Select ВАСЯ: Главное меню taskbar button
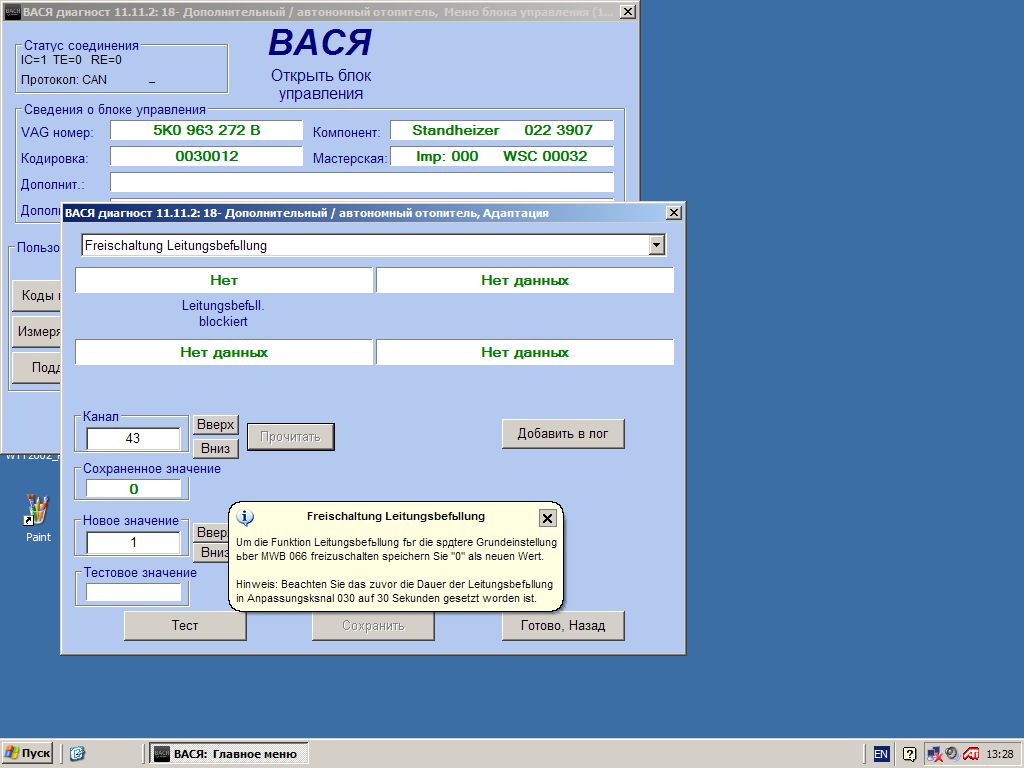The height and width of the screenshot is (768, 1024). [229, 754]
